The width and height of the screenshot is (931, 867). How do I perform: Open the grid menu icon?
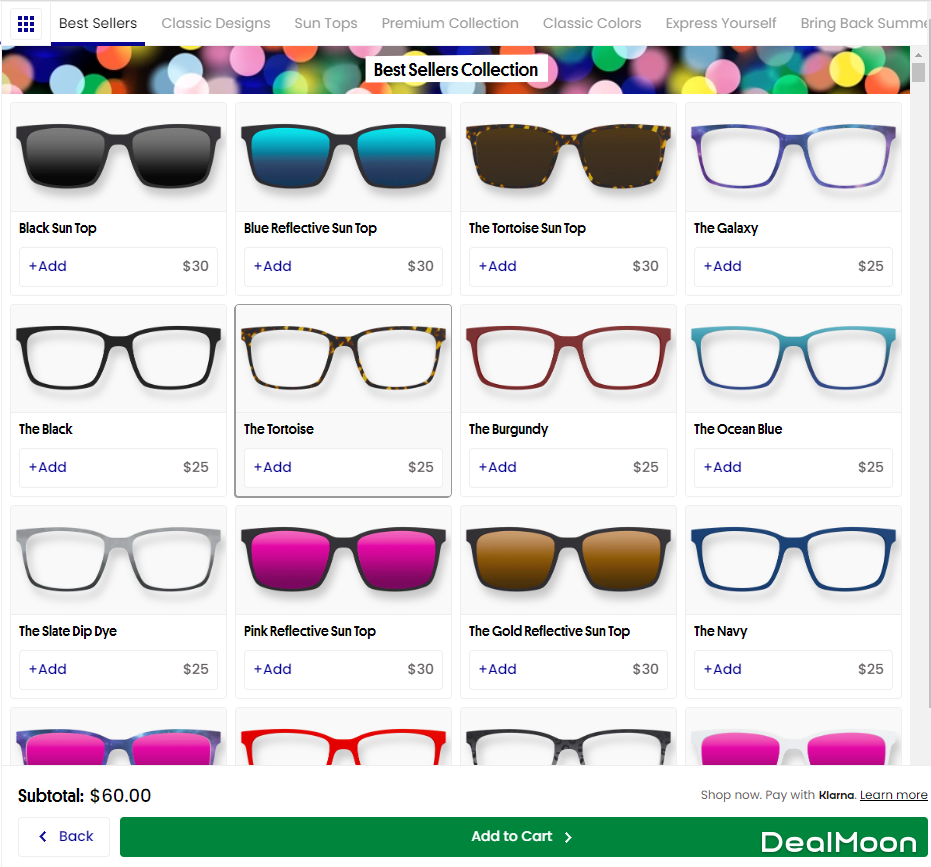tap(26, 23)
